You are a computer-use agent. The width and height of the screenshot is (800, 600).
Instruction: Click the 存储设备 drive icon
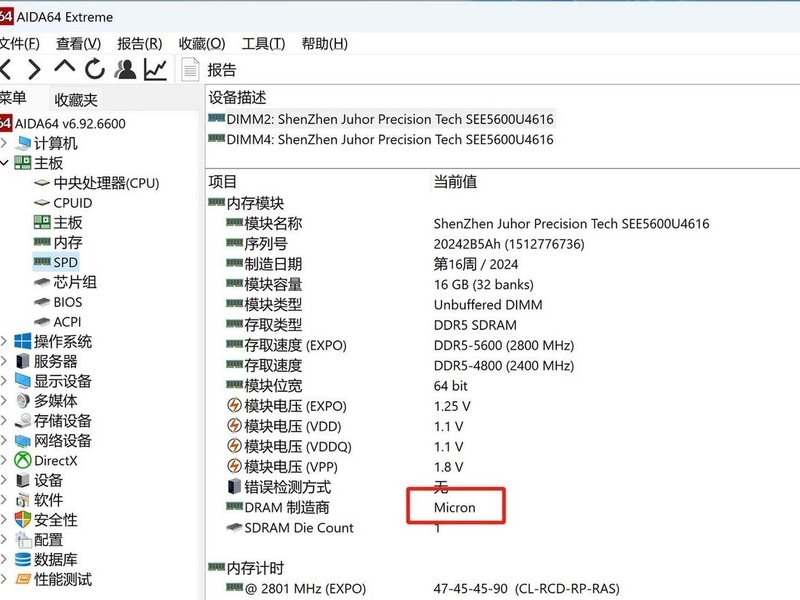coord(22,420)
